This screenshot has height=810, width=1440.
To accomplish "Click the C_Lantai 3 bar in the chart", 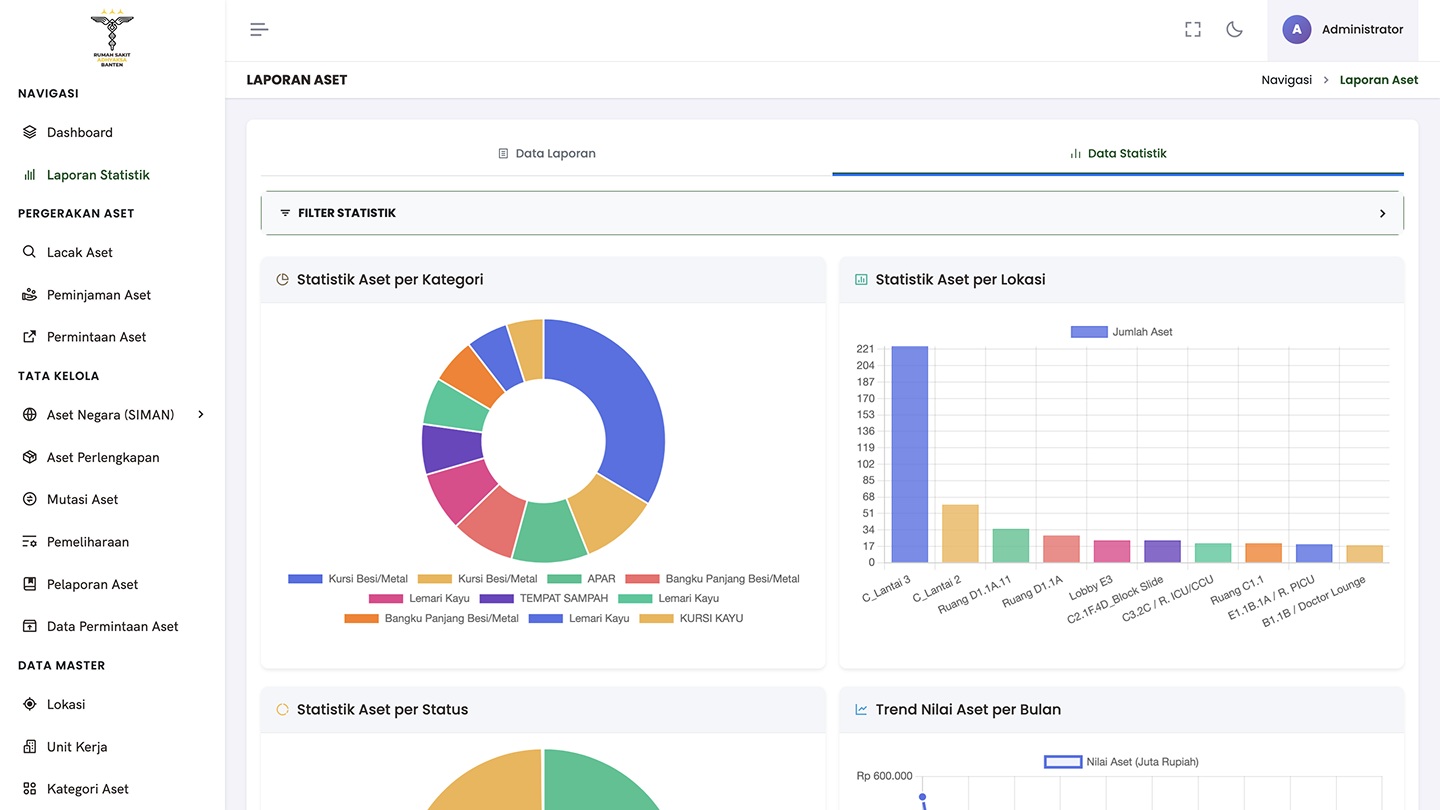I will tap(910, 454).
